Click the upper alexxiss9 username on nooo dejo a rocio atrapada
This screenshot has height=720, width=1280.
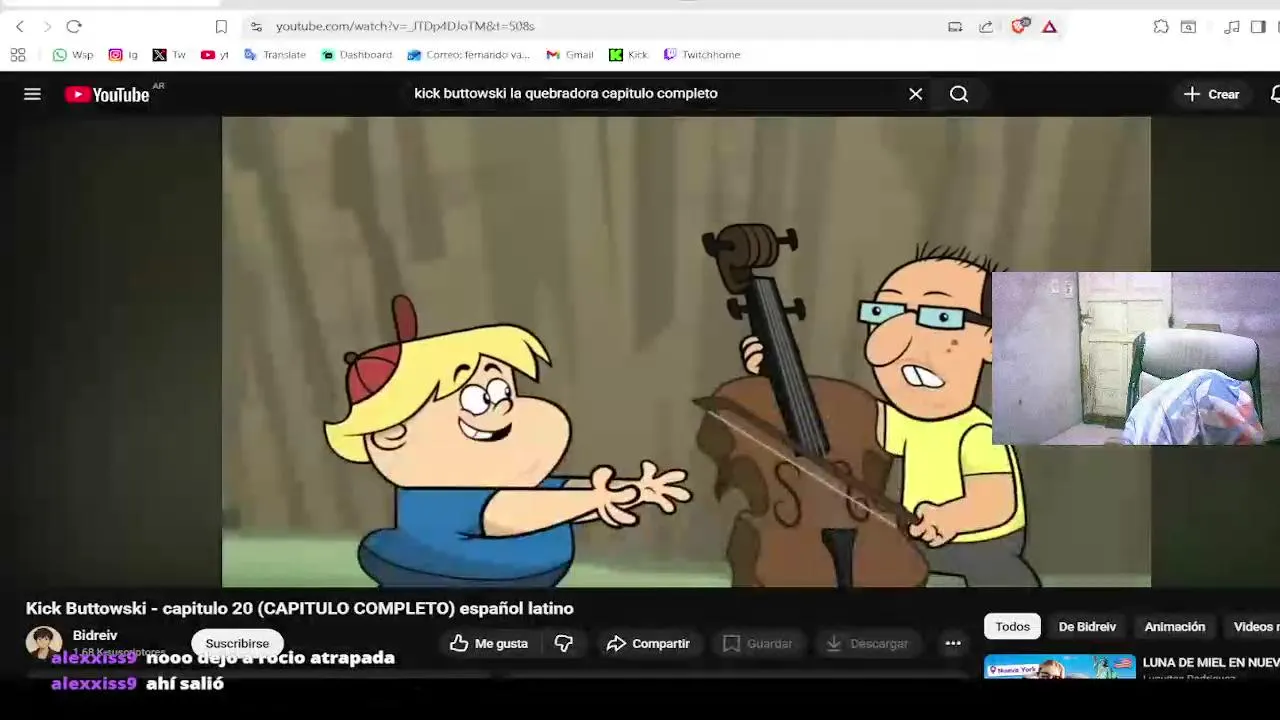click(x=94, y=658)
